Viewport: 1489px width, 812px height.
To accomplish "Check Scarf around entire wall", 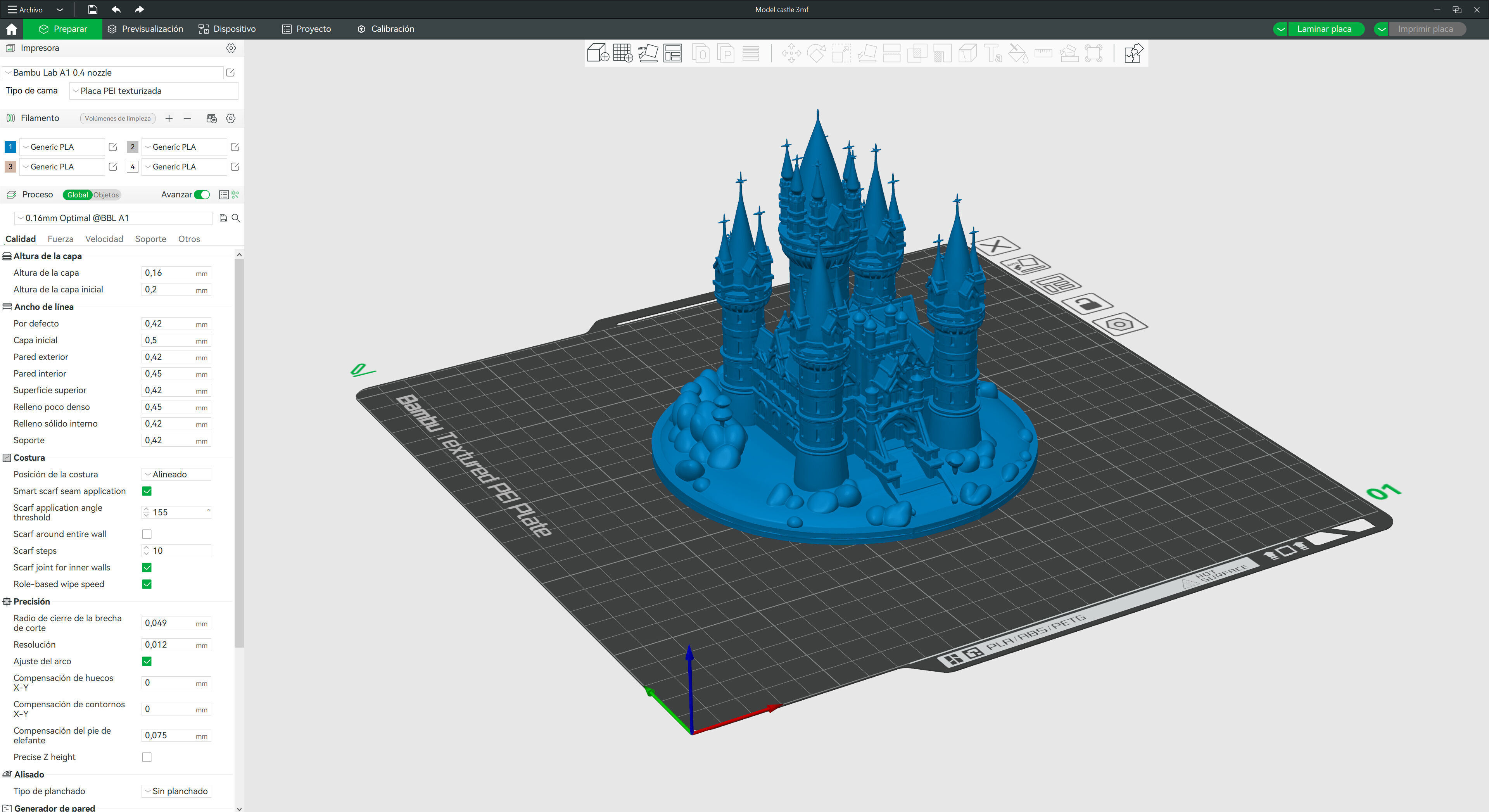I will 147,534.
